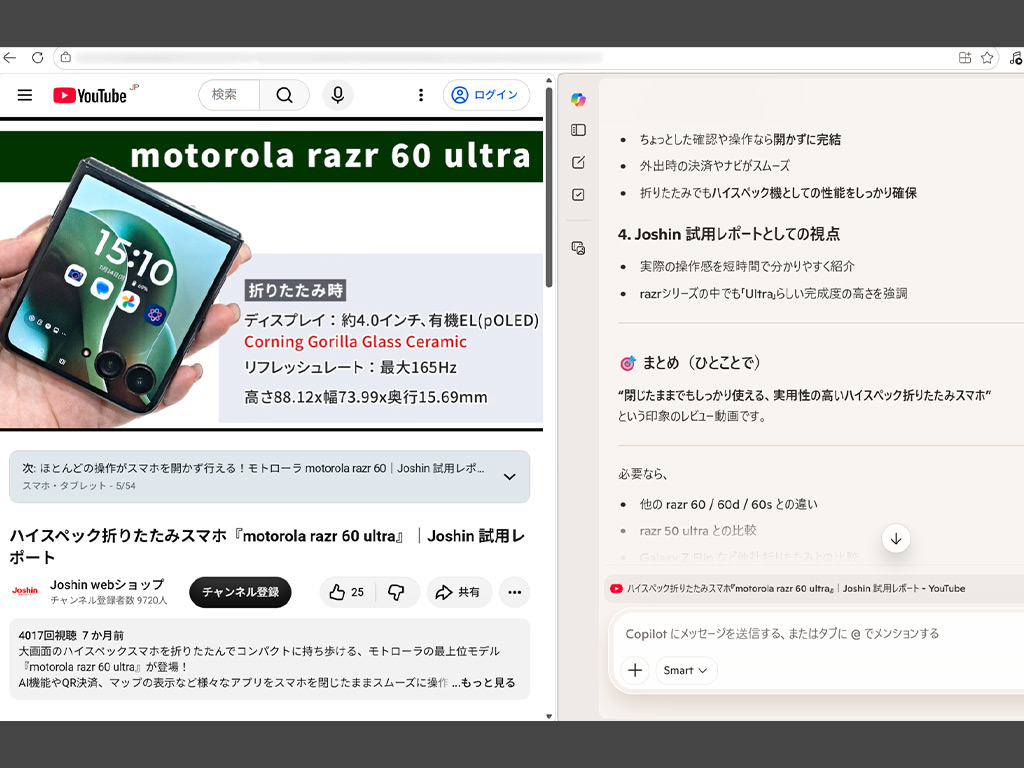Click the music note icon at browser edge

click(x=1016, y=57)
